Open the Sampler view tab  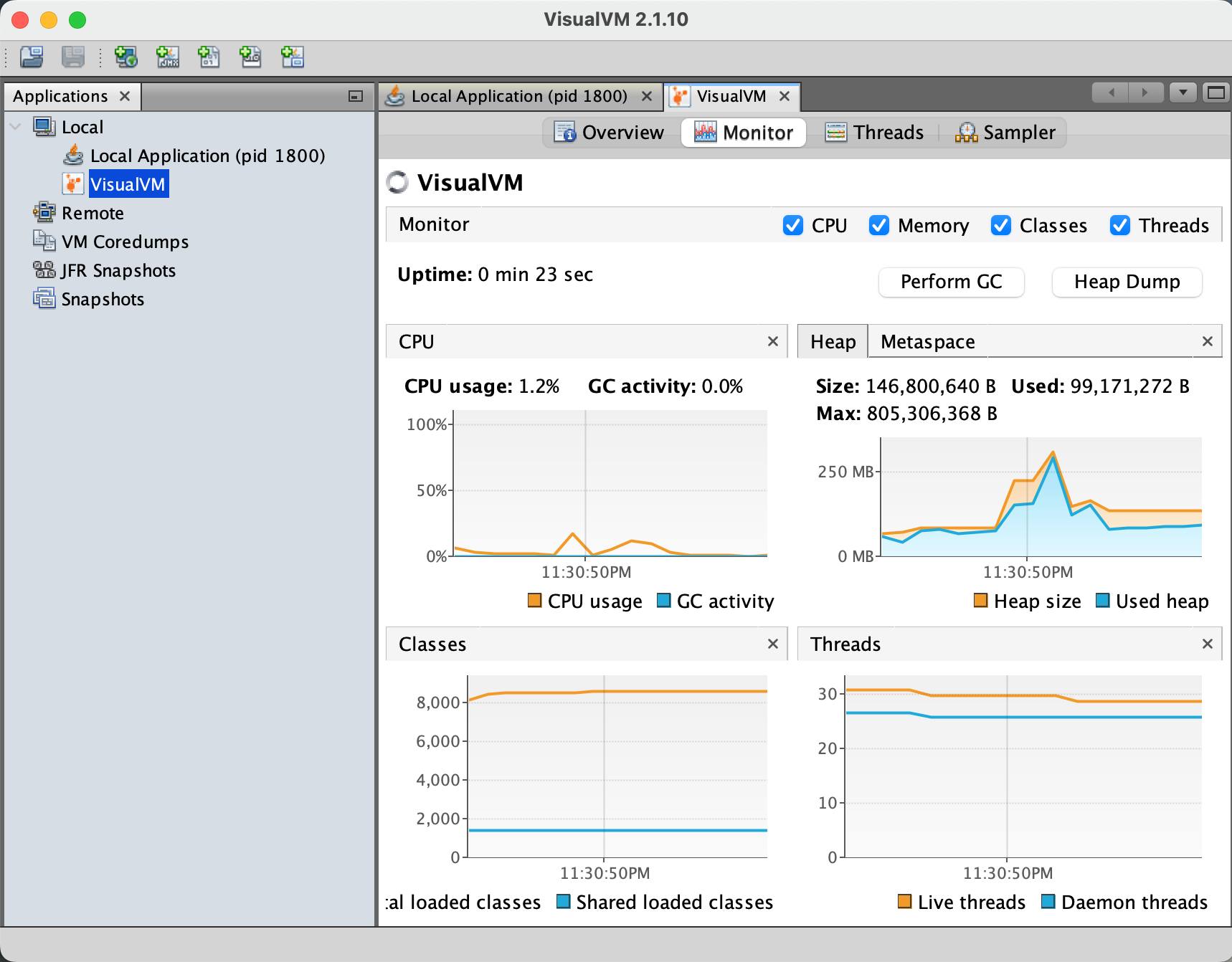1005,133
